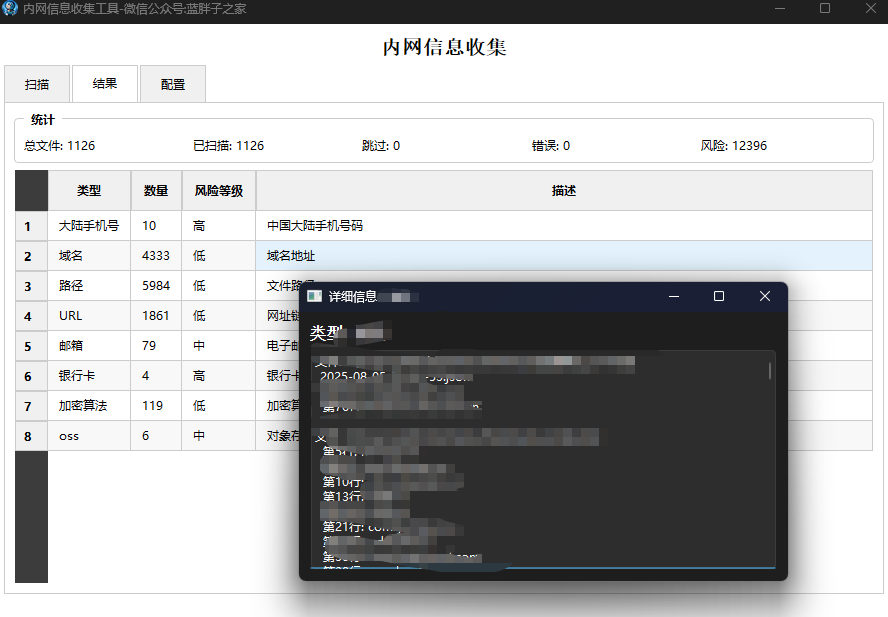The image size is (888, 617).
Task: Click the 错误: 0 statistic
Action: (550, 146)
